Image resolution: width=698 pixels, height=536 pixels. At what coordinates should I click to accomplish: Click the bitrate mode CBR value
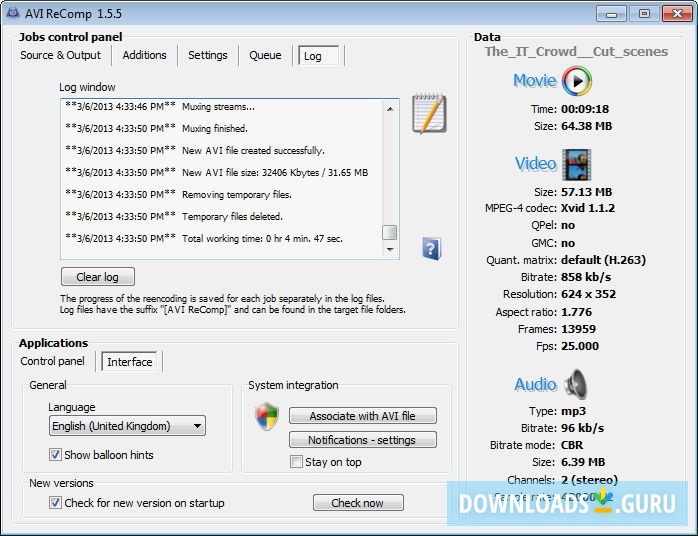tap(572, 445)
